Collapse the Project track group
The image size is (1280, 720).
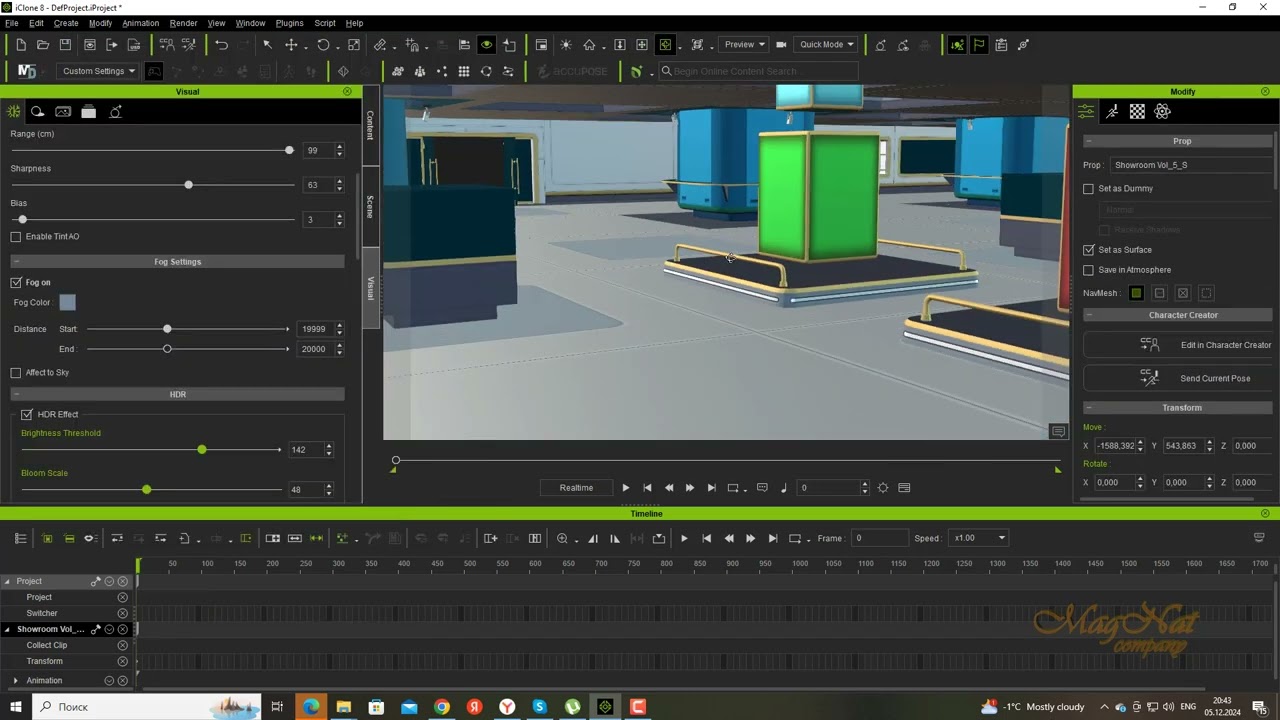click(7, 581)
